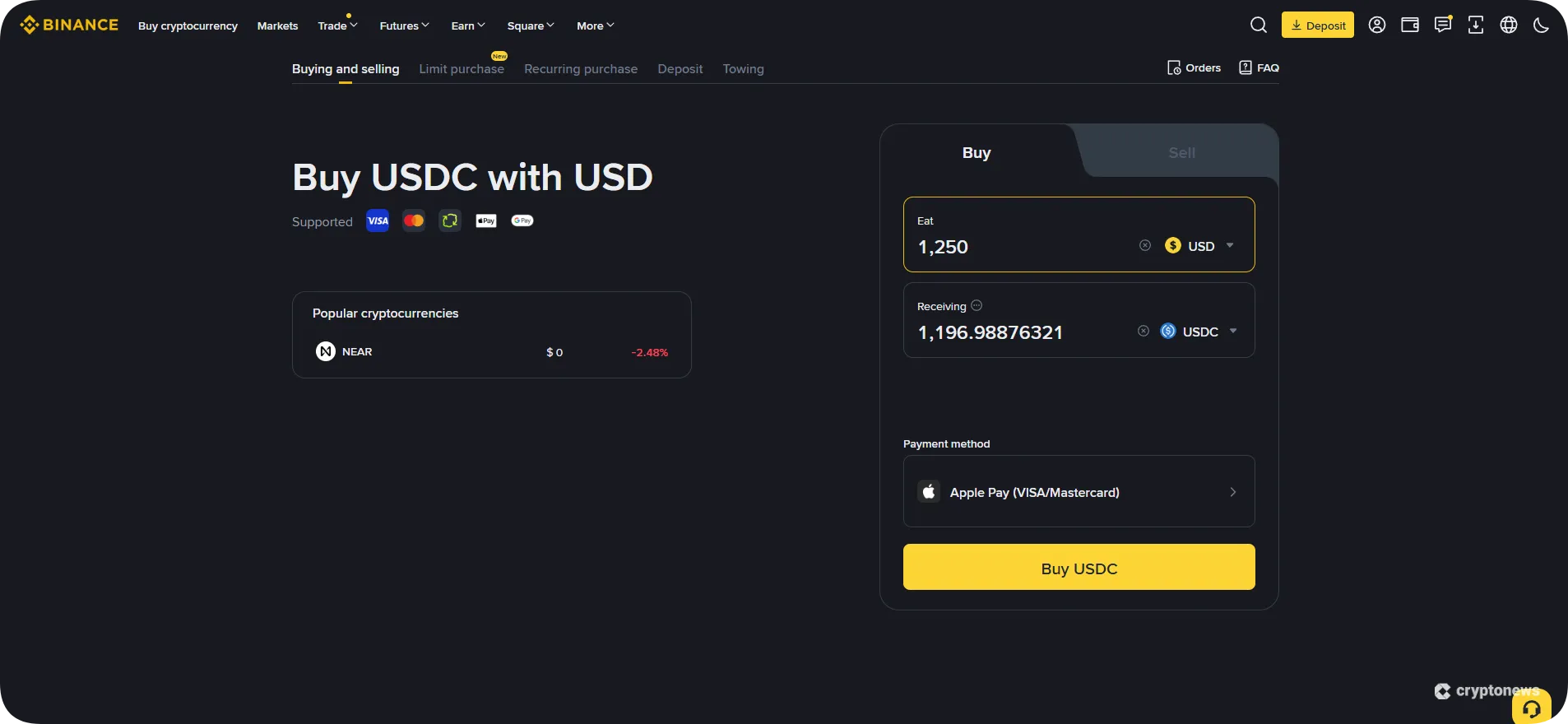Open USD currency dropdown

[x=1199, y=245]
